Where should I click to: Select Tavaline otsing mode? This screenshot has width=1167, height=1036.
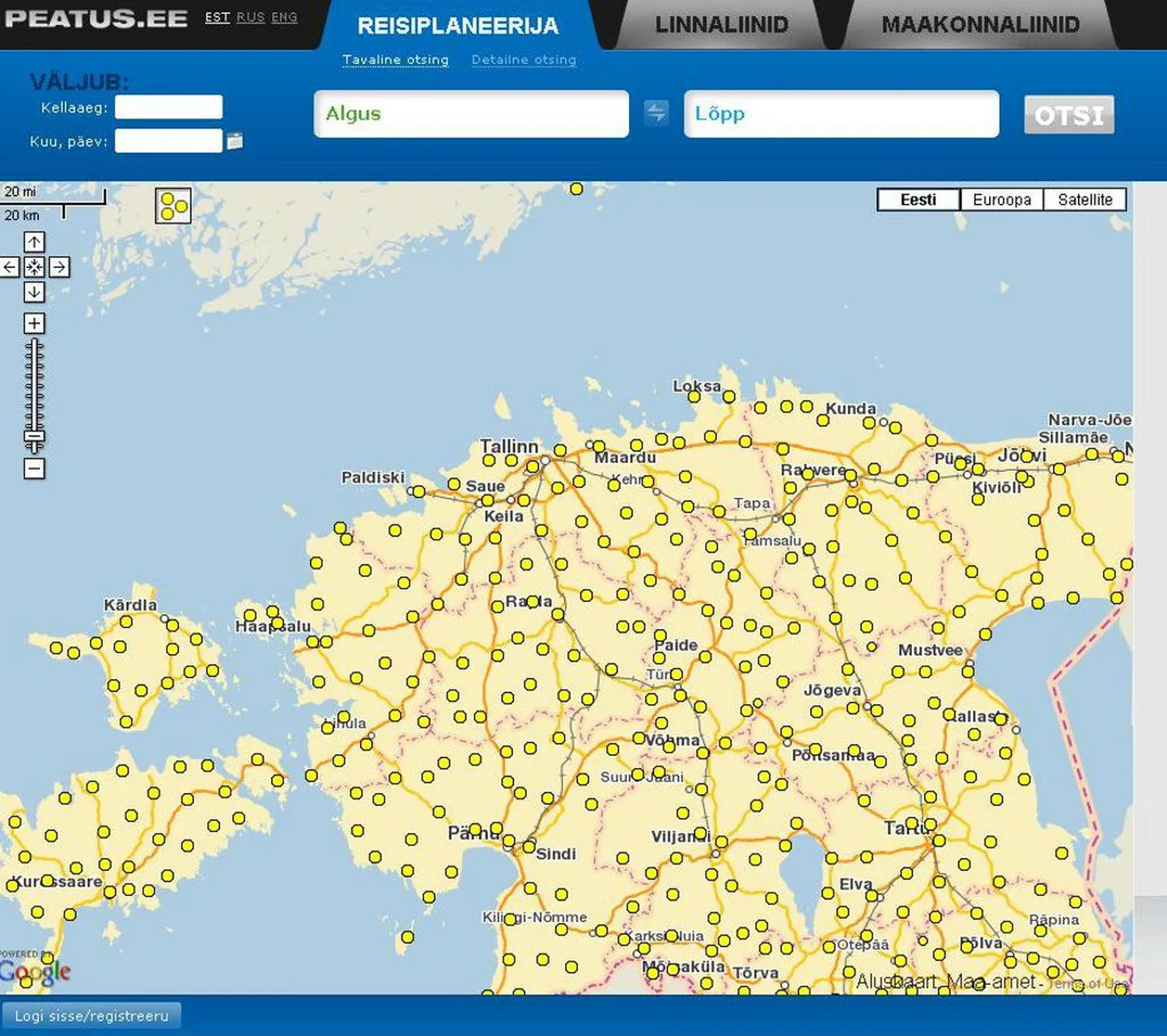pos(395,60)
